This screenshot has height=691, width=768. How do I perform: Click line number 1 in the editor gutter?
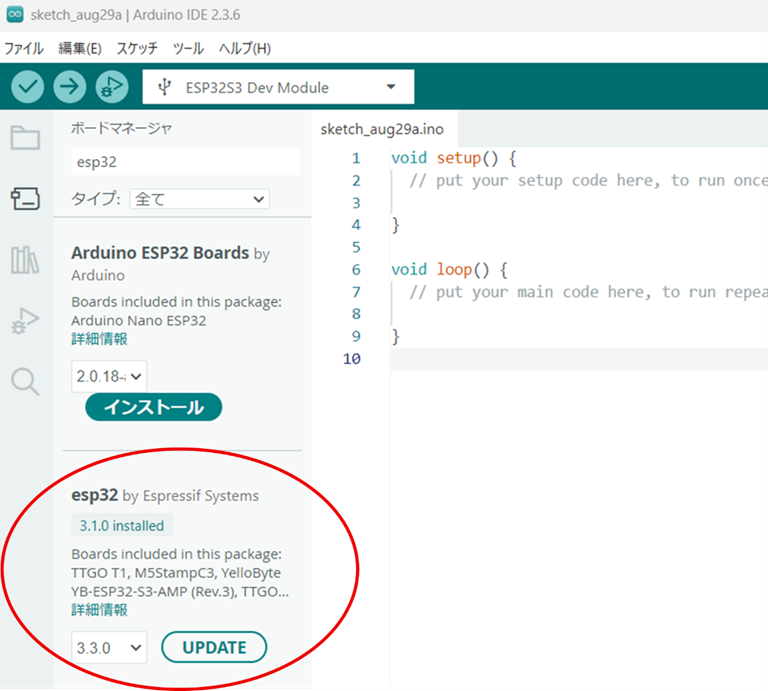tap(356, 158)
